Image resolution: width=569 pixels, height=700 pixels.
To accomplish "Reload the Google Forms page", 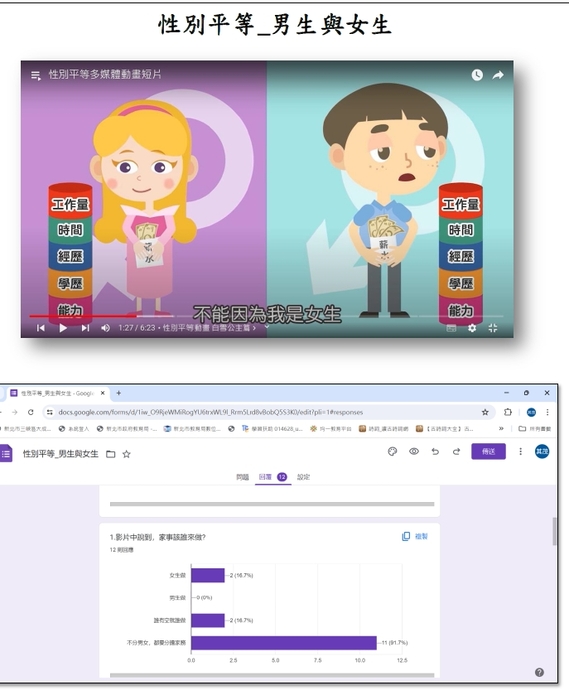I will pos(30,412).
